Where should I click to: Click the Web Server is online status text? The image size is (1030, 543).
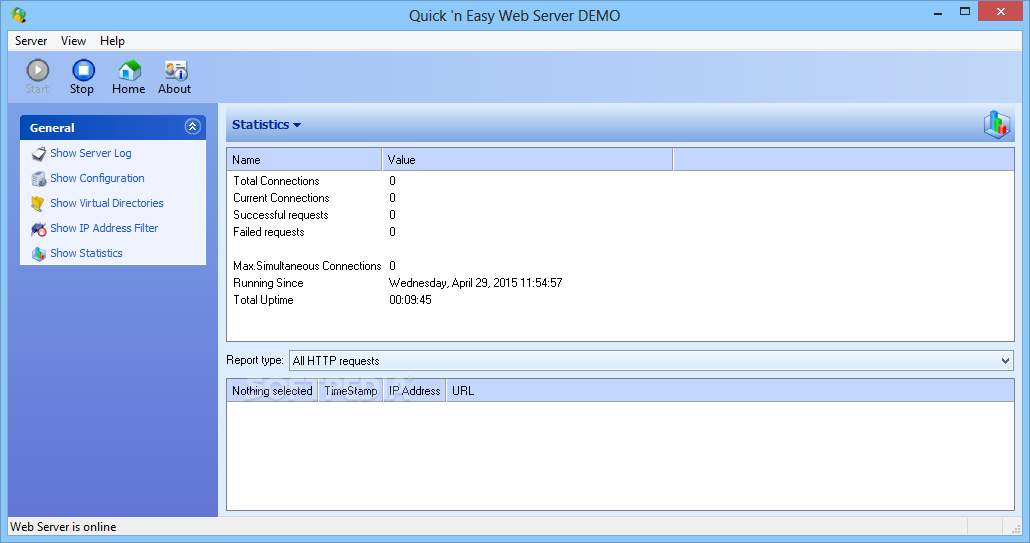point(63,527)
